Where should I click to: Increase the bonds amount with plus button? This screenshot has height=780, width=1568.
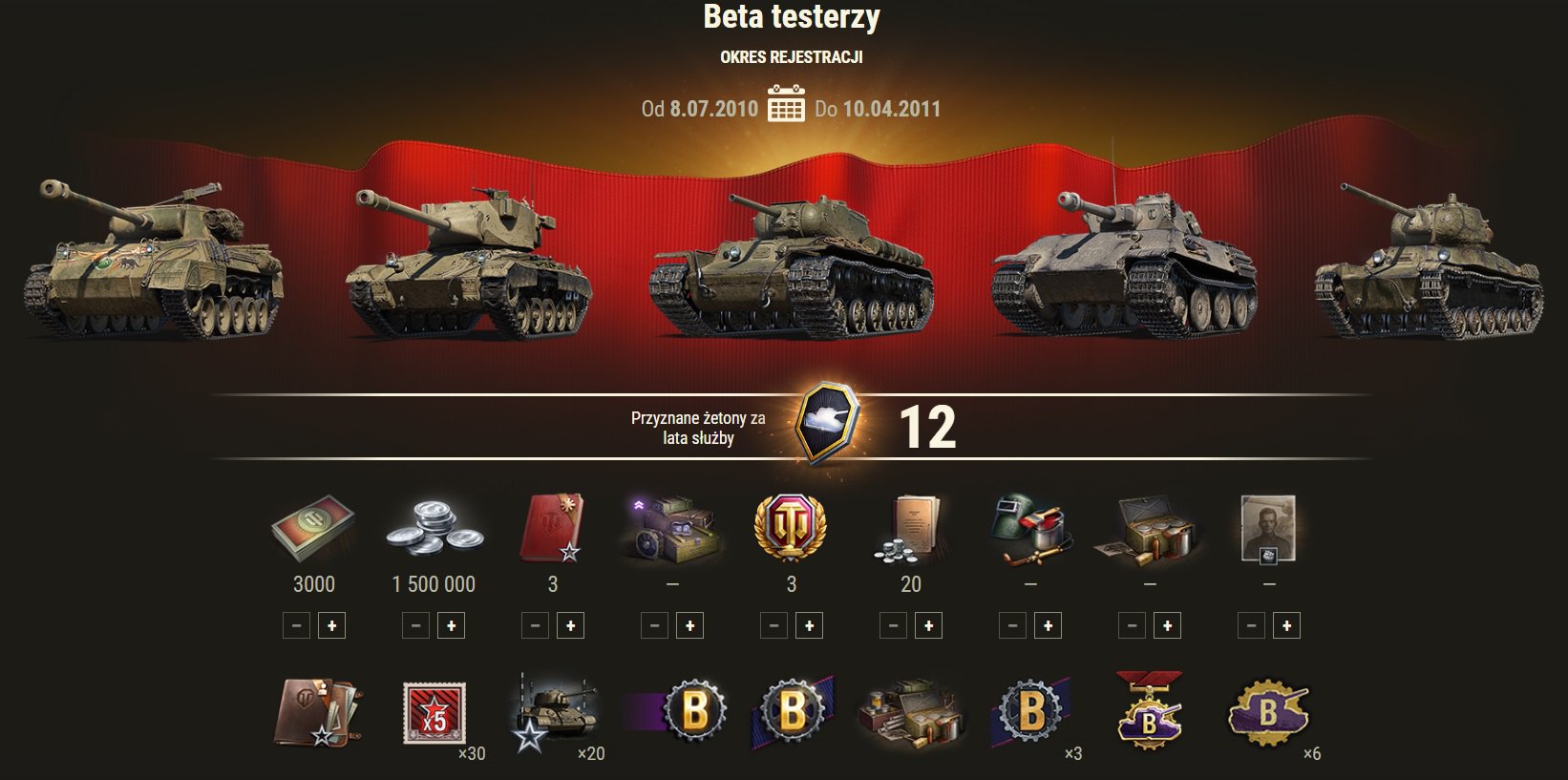(331, 625)
